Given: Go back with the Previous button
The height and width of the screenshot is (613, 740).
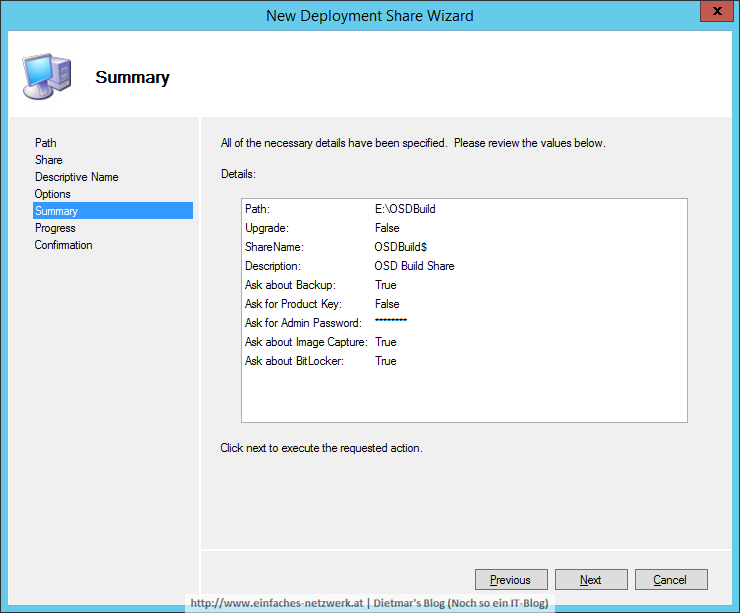Looking at the screenshot, I should (511, 579).
